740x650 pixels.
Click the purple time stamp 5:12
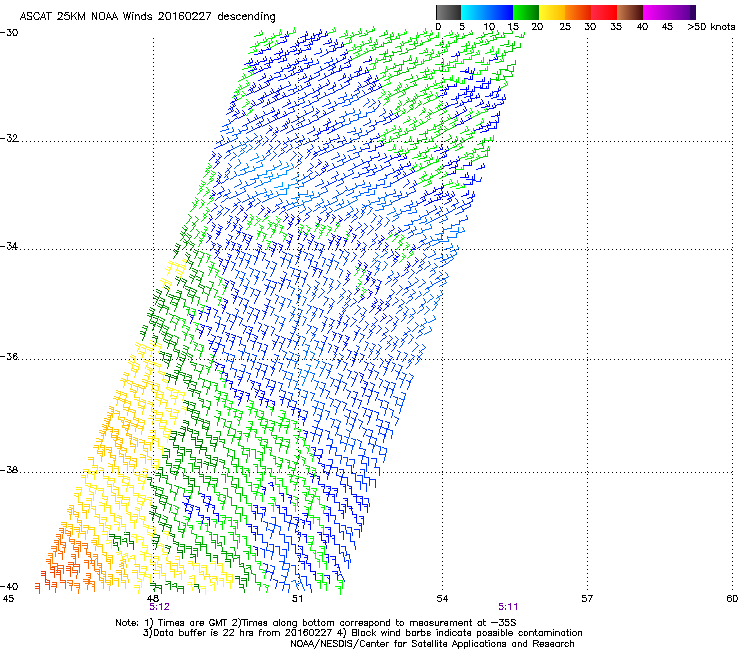click(160, 607)
